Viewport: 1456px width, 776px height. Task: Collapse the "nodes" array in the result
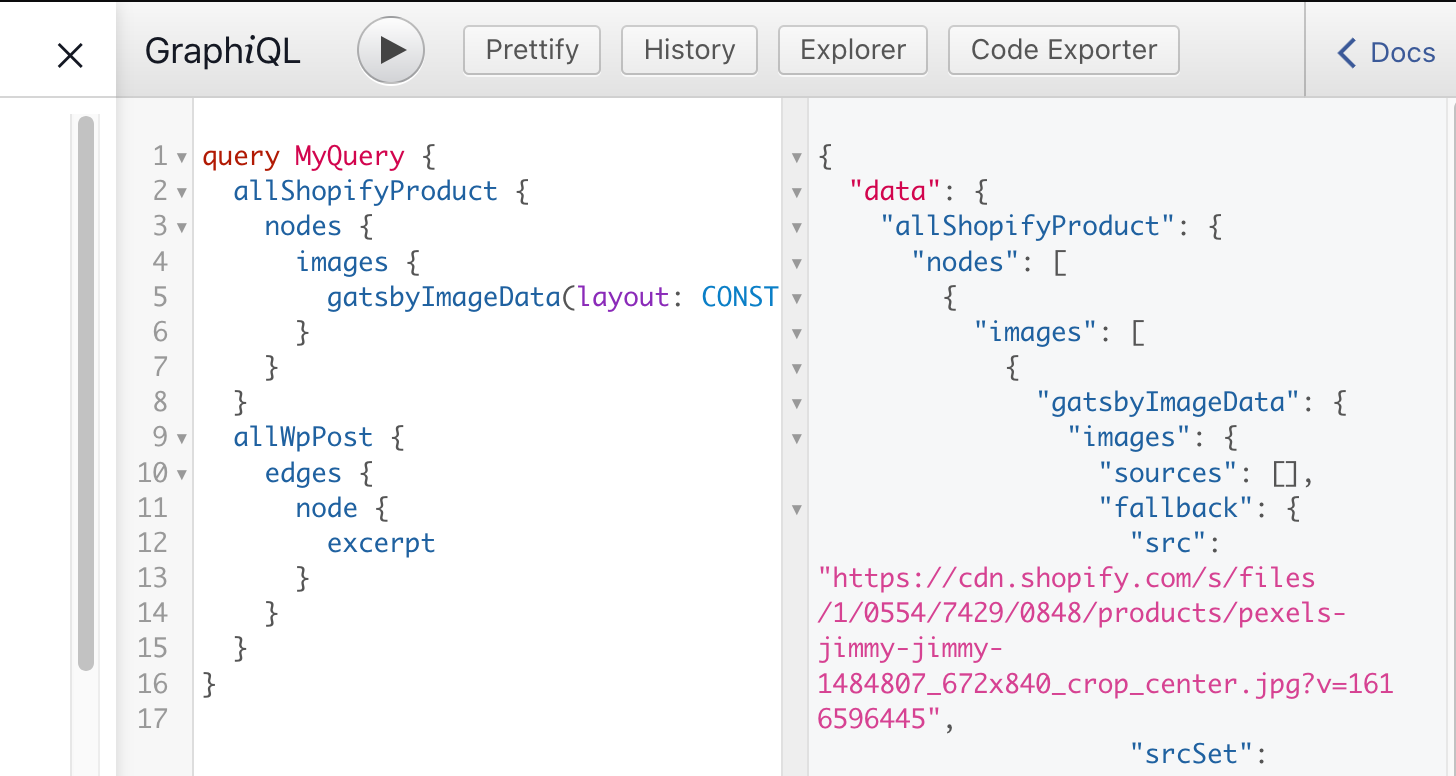[797, 263]
